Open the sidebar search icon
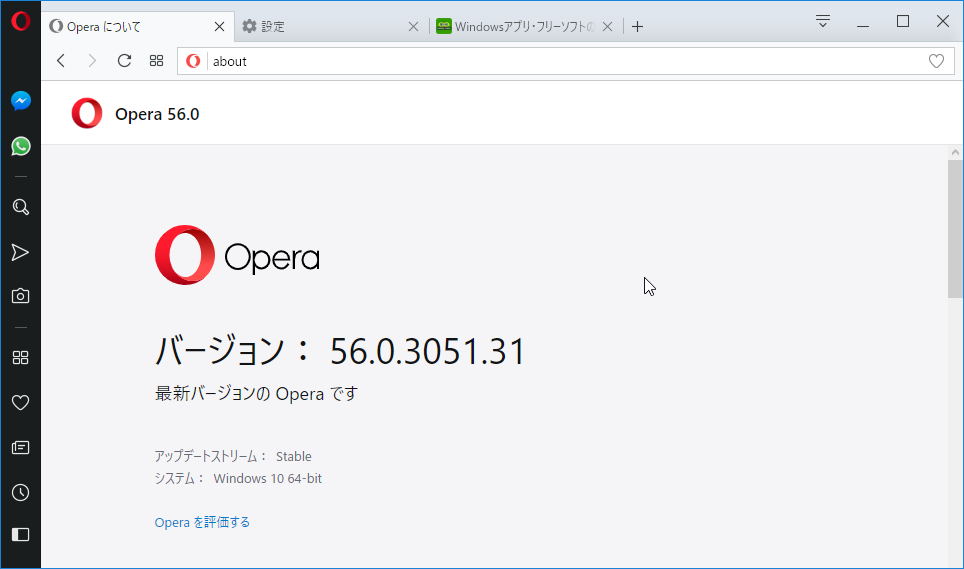Viewport: 964px width, 569px height. click(x=20, y=207)
